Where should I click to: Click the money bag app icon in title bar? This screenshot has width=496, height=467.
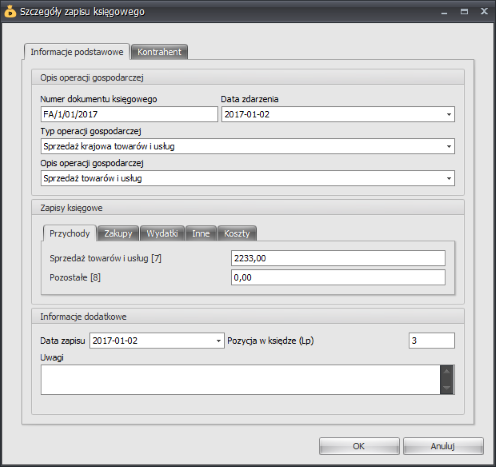point(10,11)
